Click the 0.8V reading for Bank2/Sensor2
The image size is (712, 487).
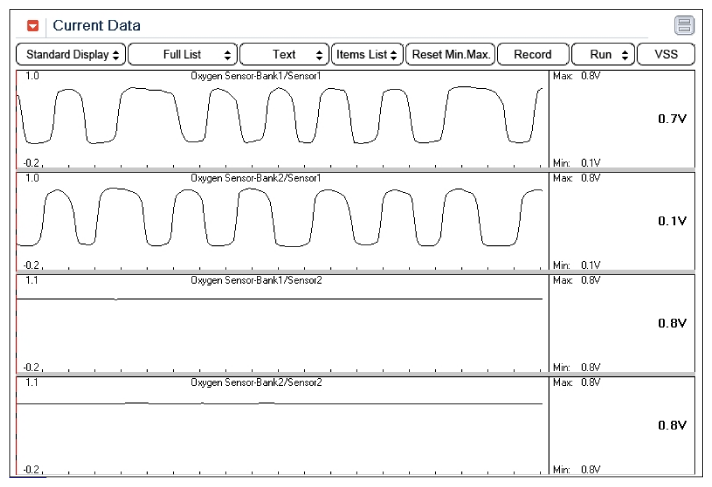(x=671, y=425)
